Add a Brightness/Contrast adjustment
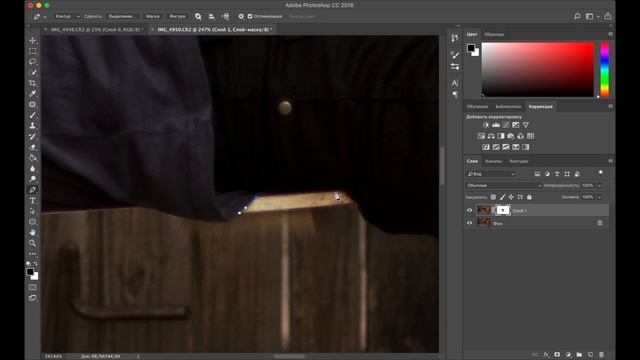 click(x=486, y=125)
